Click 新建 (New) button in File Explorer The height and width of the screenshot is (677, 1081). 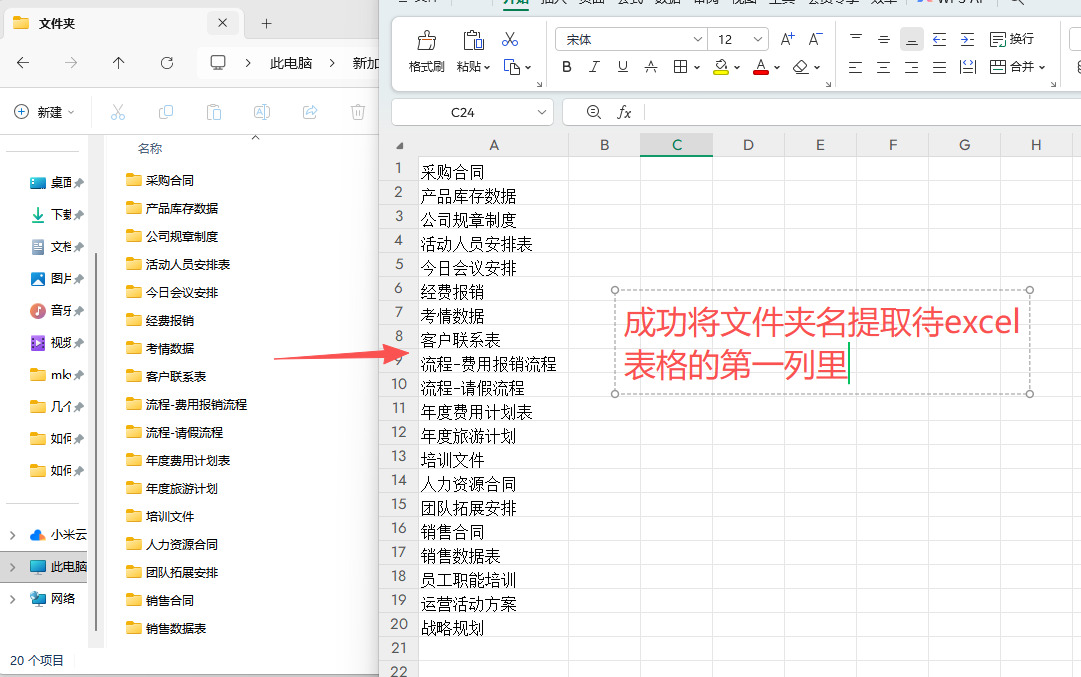point(44,112)
